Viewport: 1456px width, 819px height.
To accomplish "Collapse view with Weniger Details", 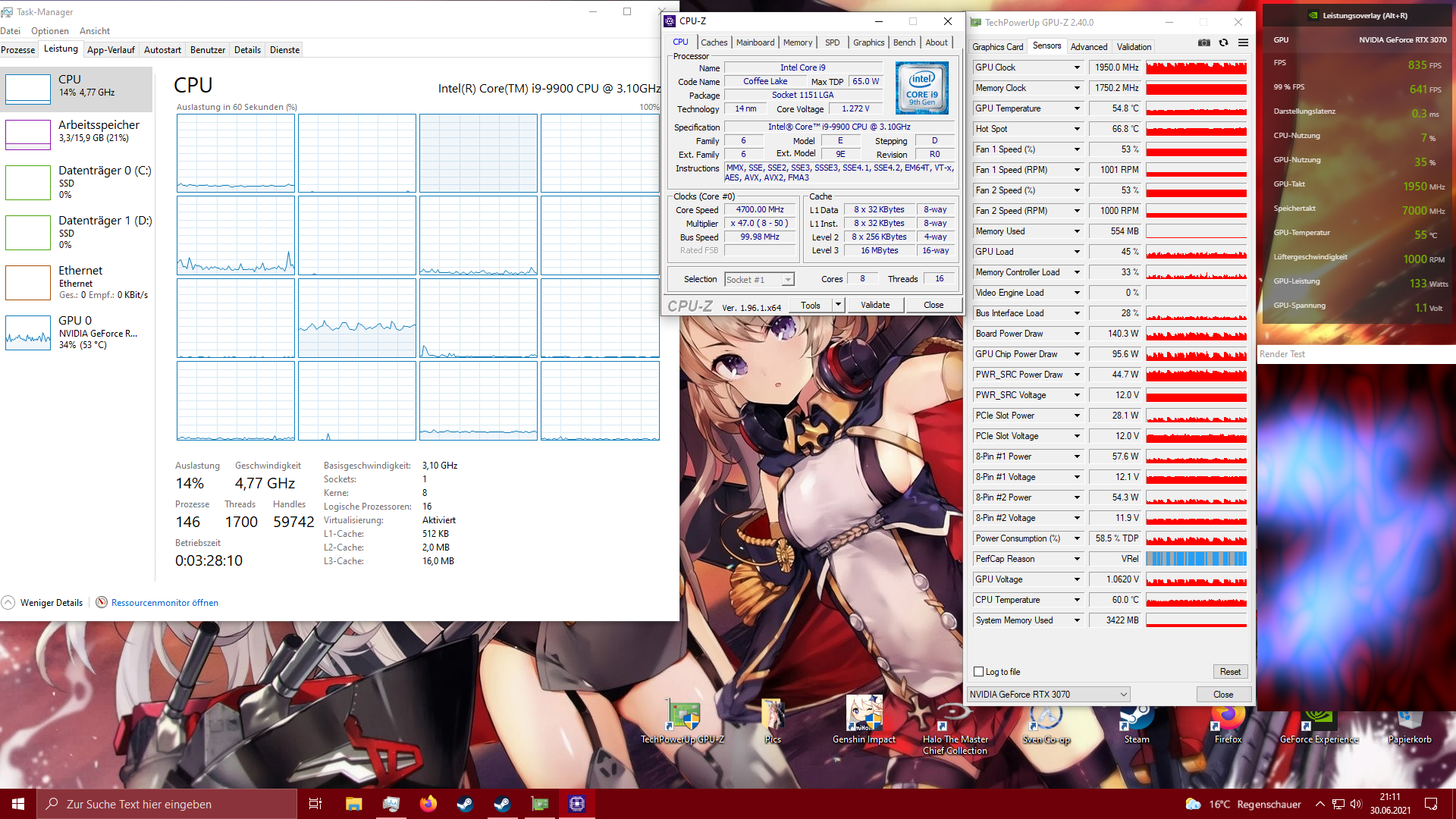I will pyautogui.click(x=51, y=603).
